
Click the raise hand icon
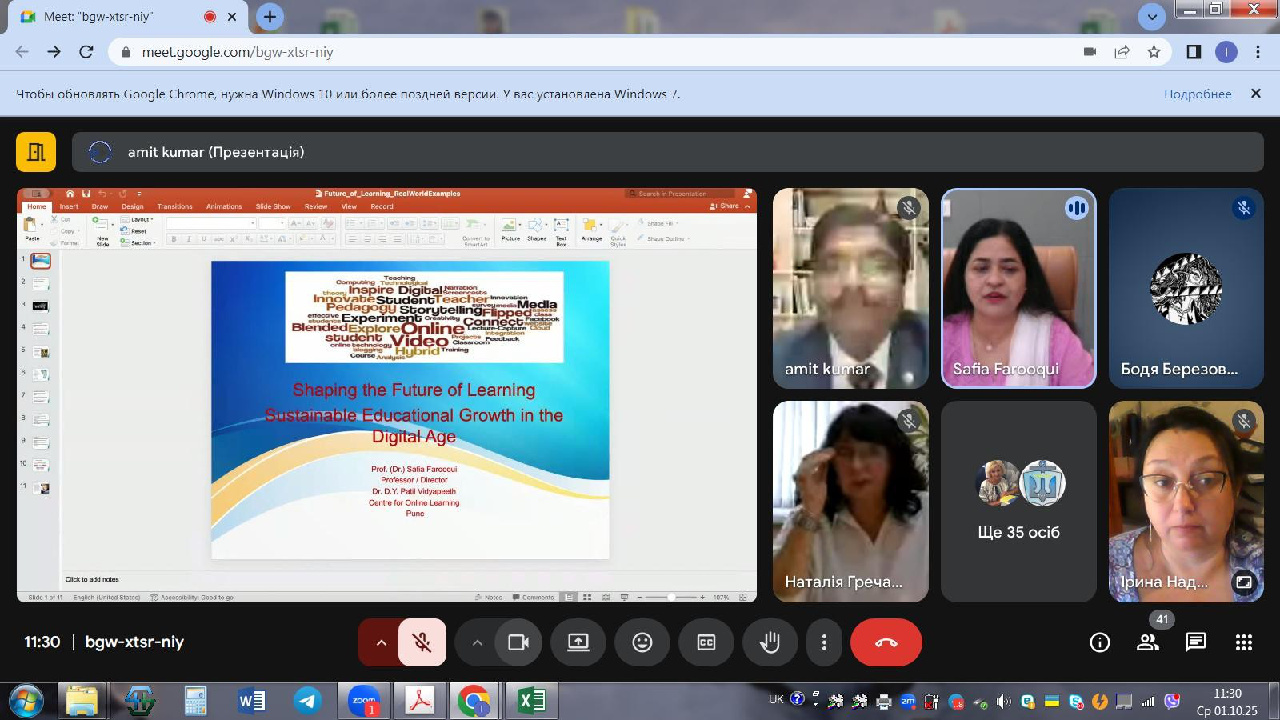click(x=770, y=642)
